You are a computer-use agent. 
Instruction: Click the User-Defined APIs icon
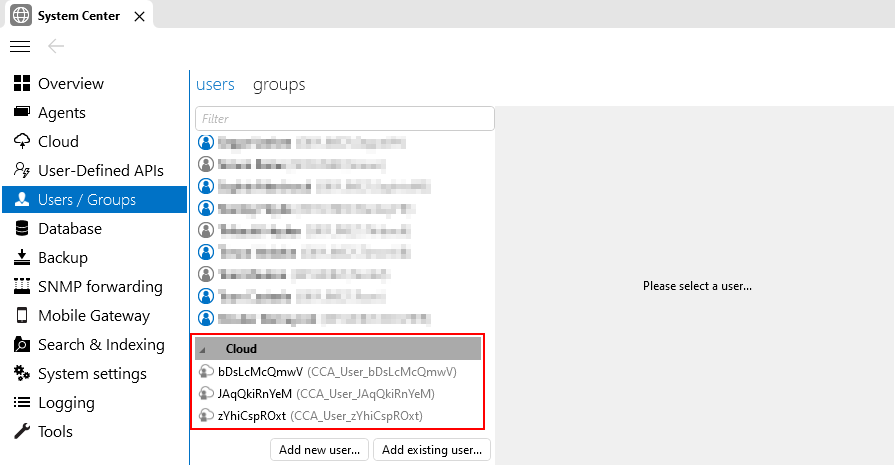[22, 170]
